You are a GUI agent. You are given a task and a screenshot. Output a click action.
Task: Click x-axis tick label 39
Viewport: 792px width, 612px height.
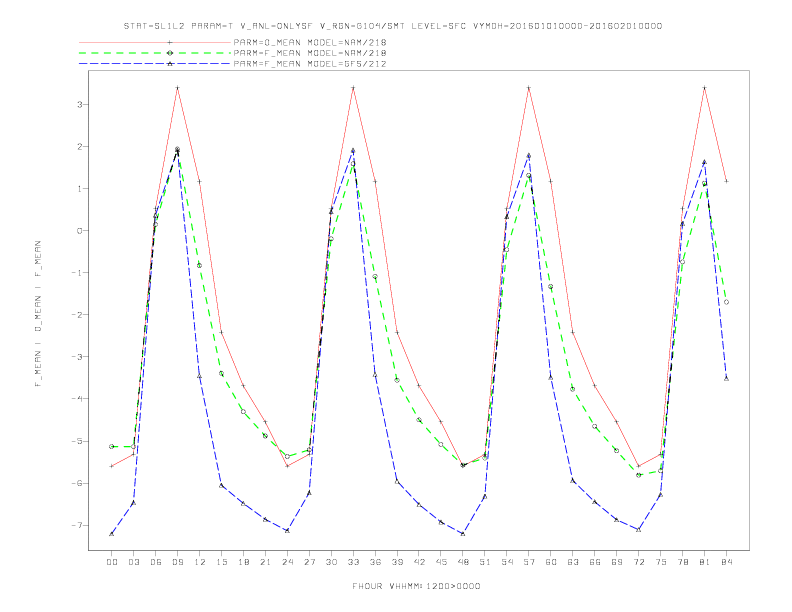pos(397,562)
